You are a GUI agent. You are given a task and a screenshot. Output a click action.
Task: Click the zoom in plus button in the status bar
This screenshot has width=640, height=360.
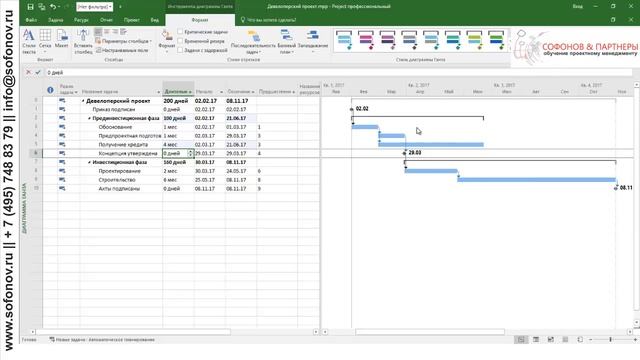[x=635, y=340]
